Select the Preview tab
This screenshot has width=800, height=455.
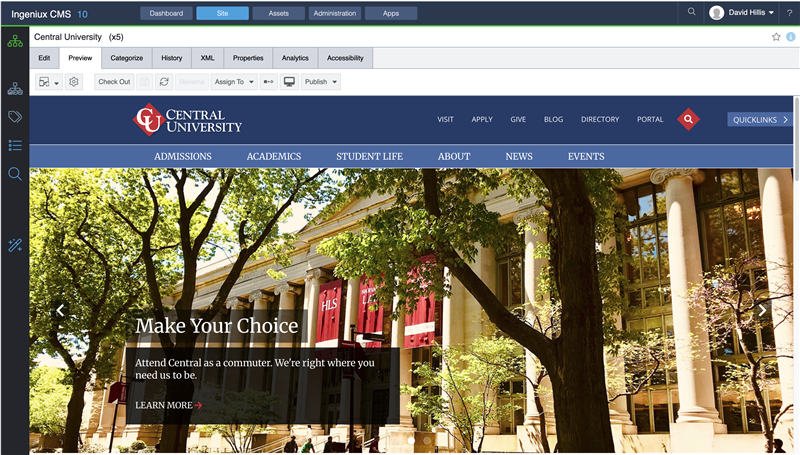point(81,58)
